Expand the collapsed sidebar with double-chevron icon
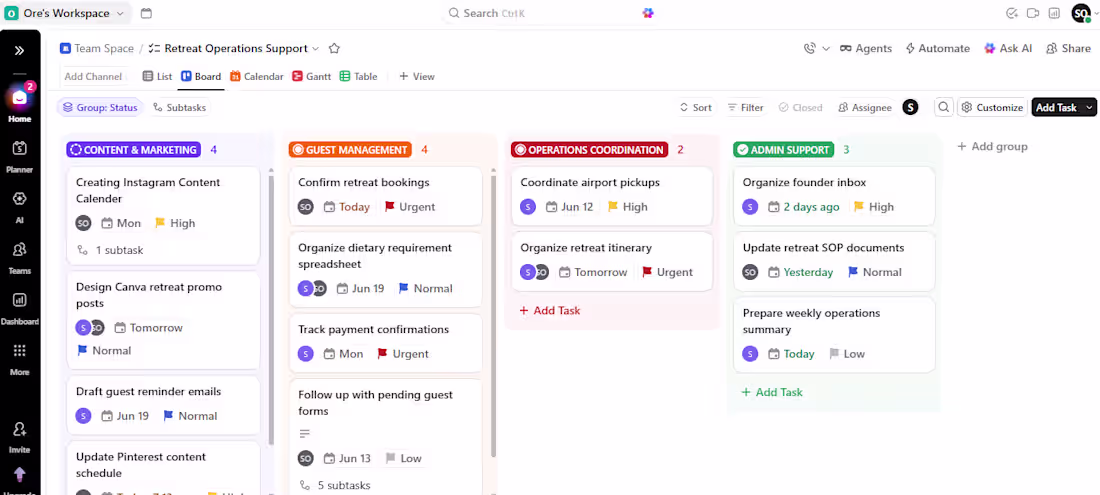 (x=20, y=50)
